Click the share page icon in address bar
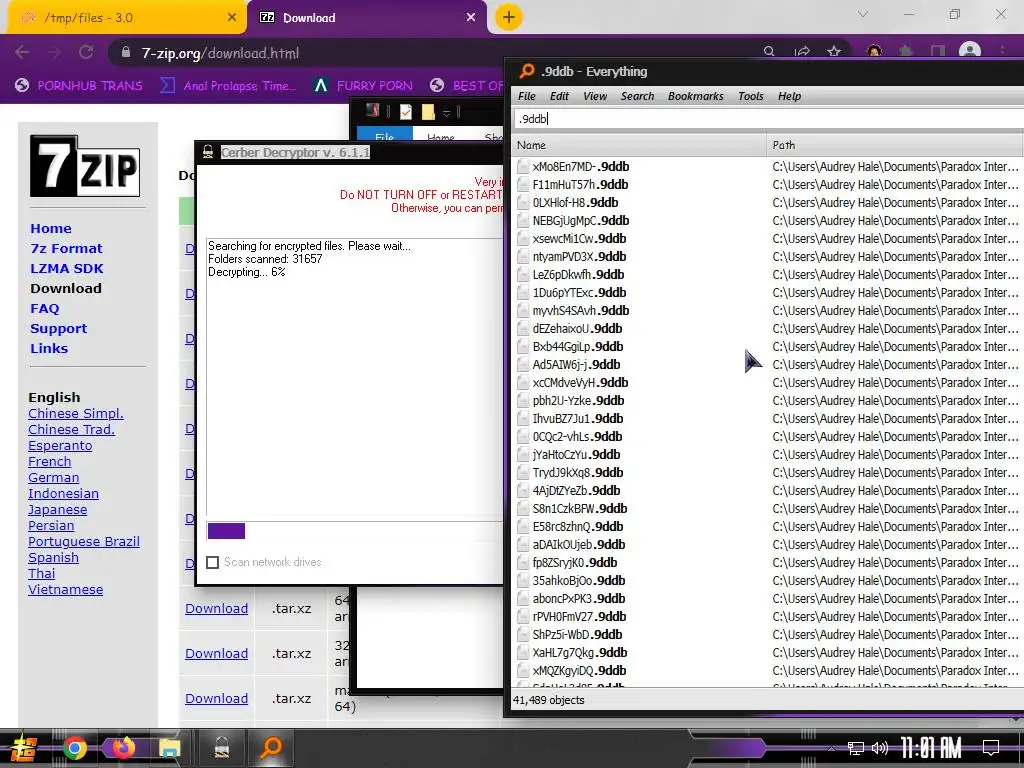 tap(802, 52)
